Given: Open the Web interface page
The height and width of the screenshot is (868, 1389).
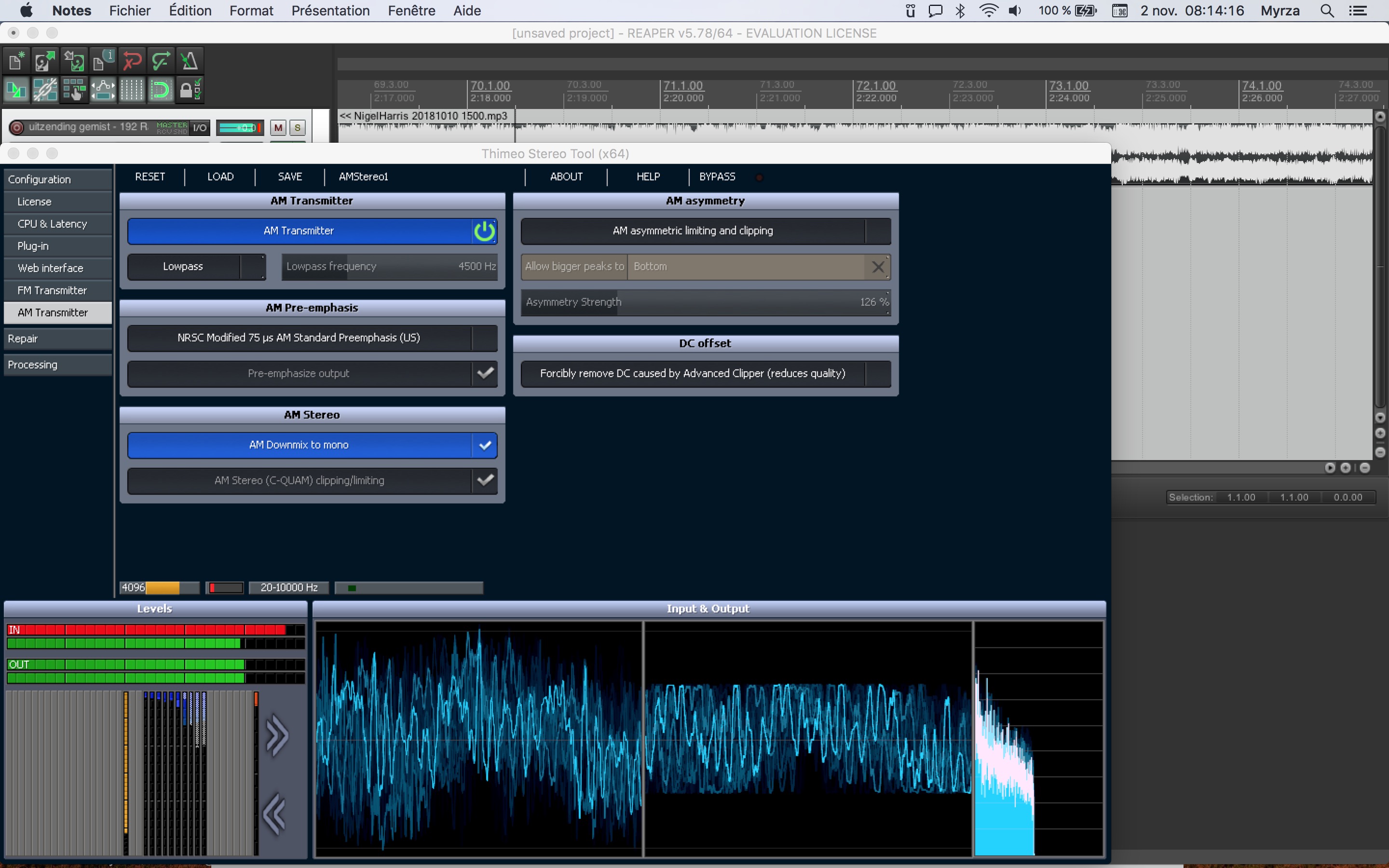Looking at the screenshot, I should pos(57,268).
